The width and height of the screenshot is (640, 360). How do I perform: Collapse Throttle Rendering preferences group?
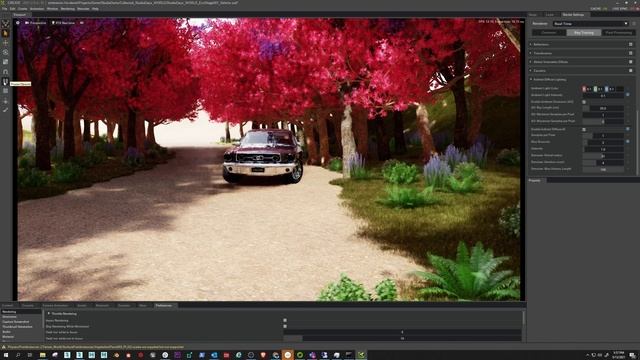point(49,313)
